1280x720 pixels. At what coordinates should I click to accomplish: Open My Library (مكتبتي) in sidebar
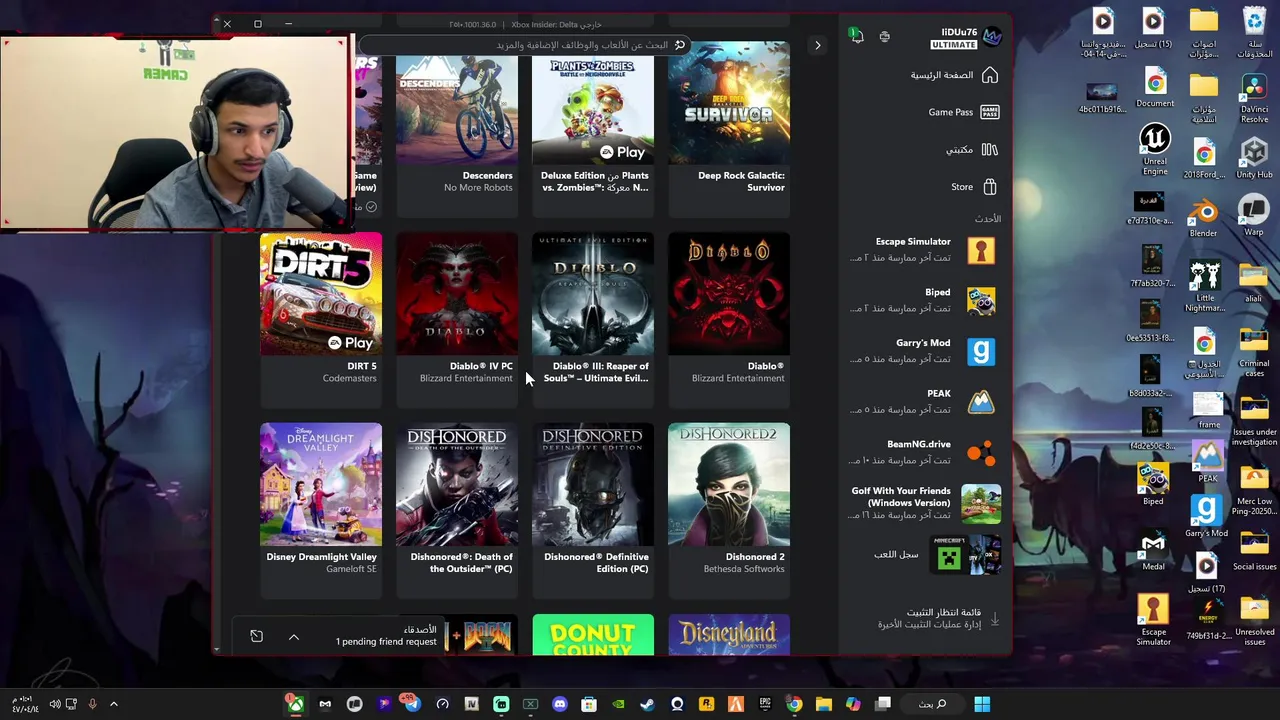[x=971, y=149]
